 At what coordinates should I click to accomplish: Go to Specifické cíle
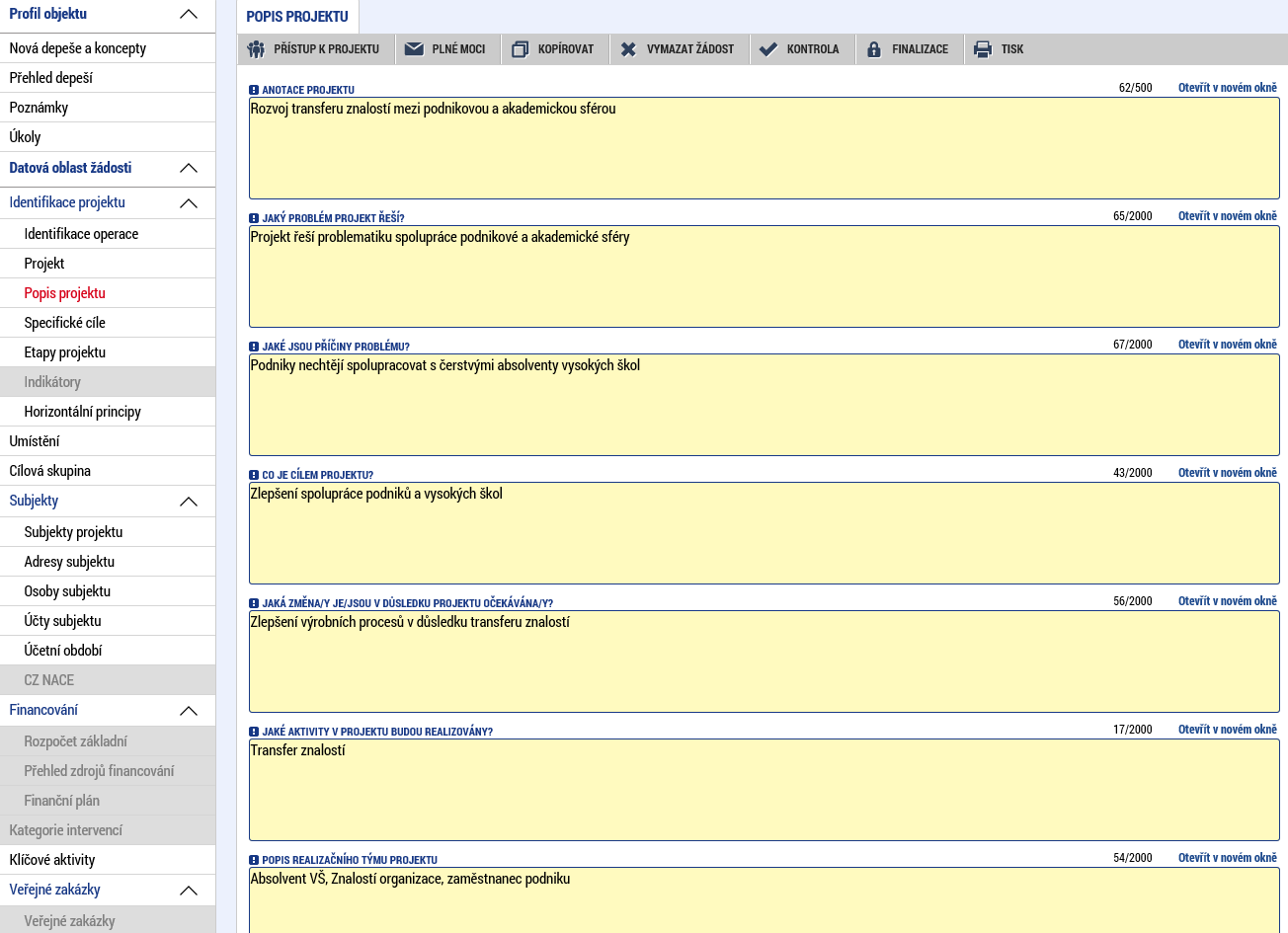[x=108, y=323]
